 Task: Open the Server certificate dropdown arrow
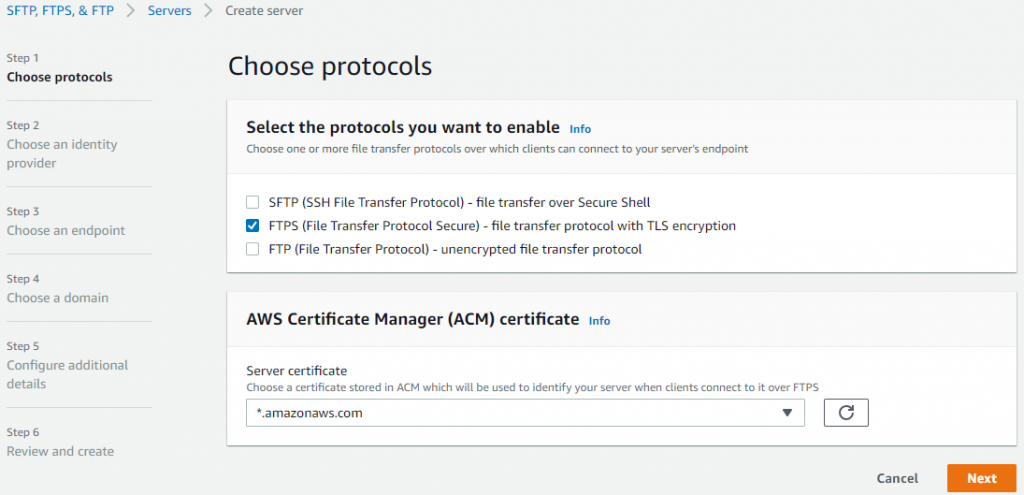point(788,413)
